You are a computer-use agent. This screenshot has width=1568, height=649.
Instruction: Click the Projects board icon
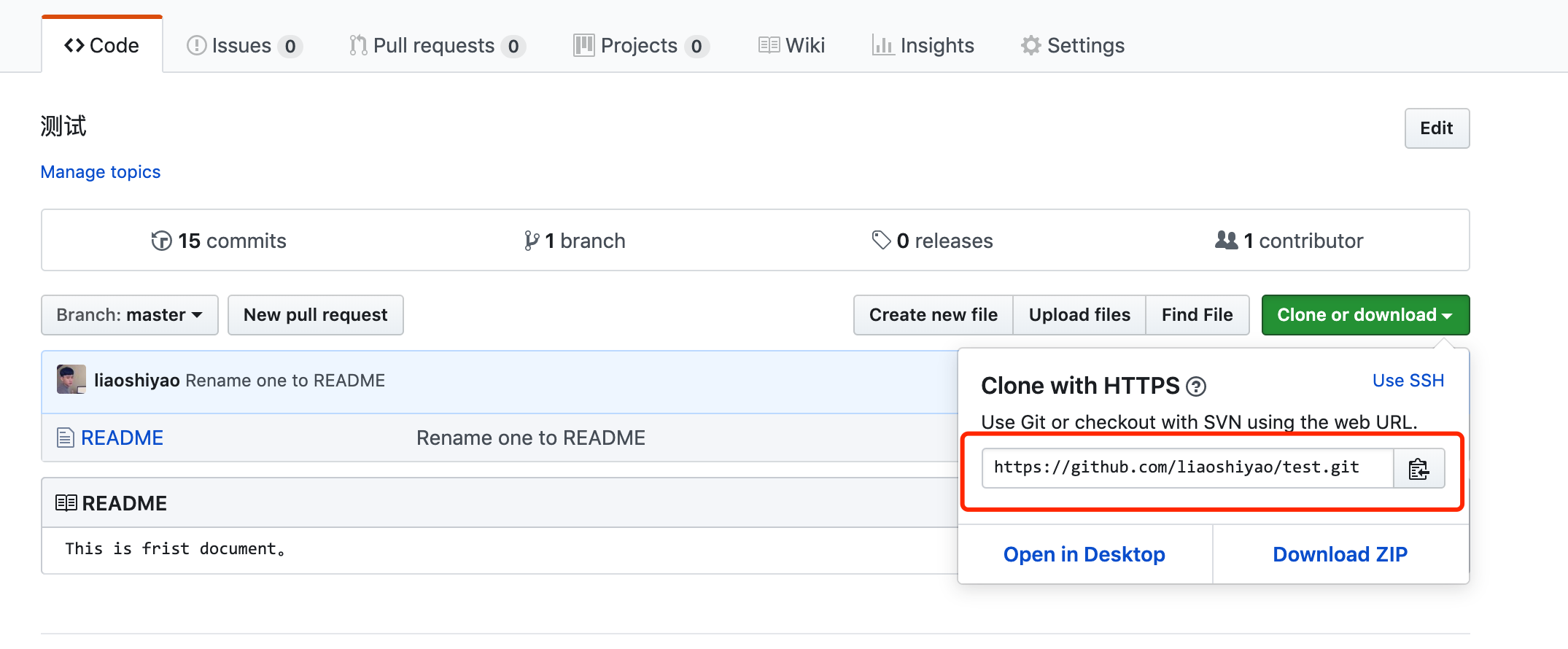coord(583,45)
